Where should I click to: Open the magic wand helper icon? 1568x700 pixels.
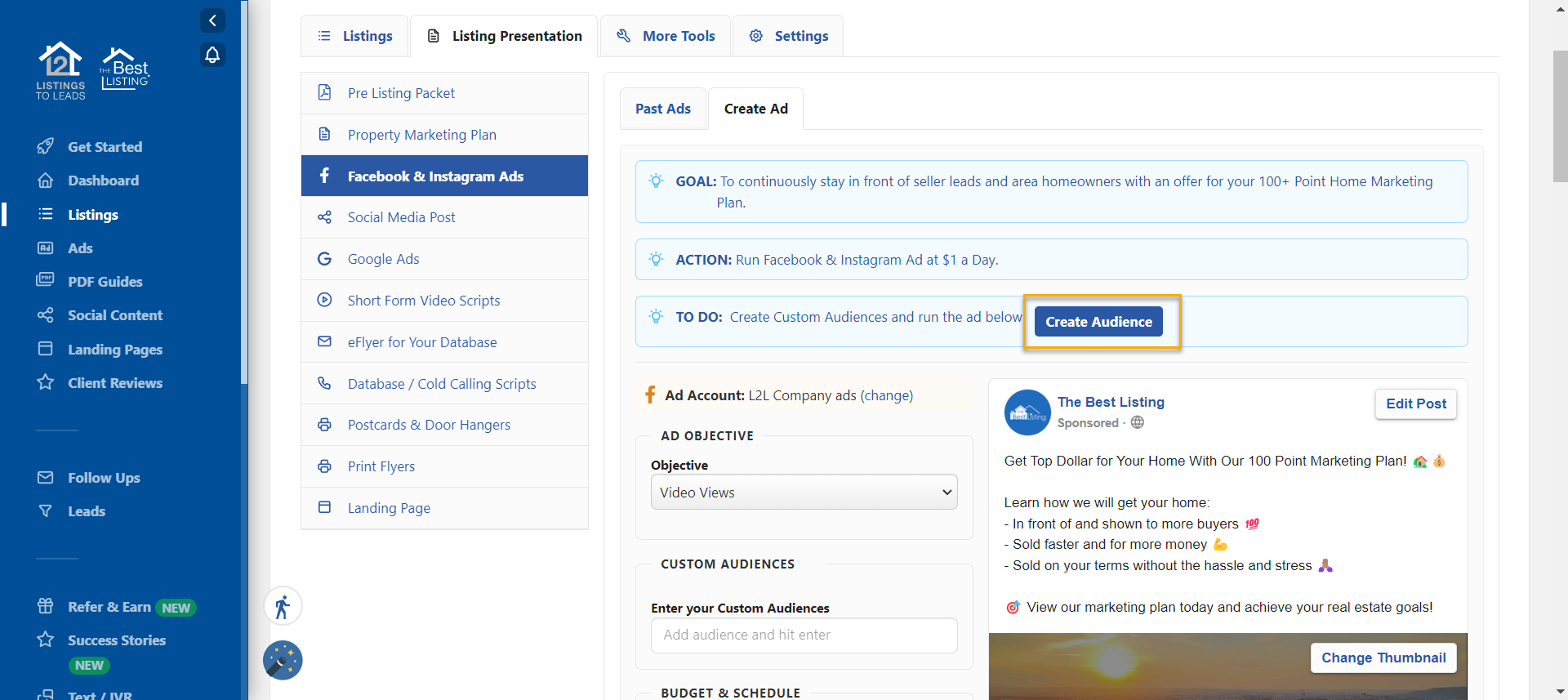tap(283, 660)
